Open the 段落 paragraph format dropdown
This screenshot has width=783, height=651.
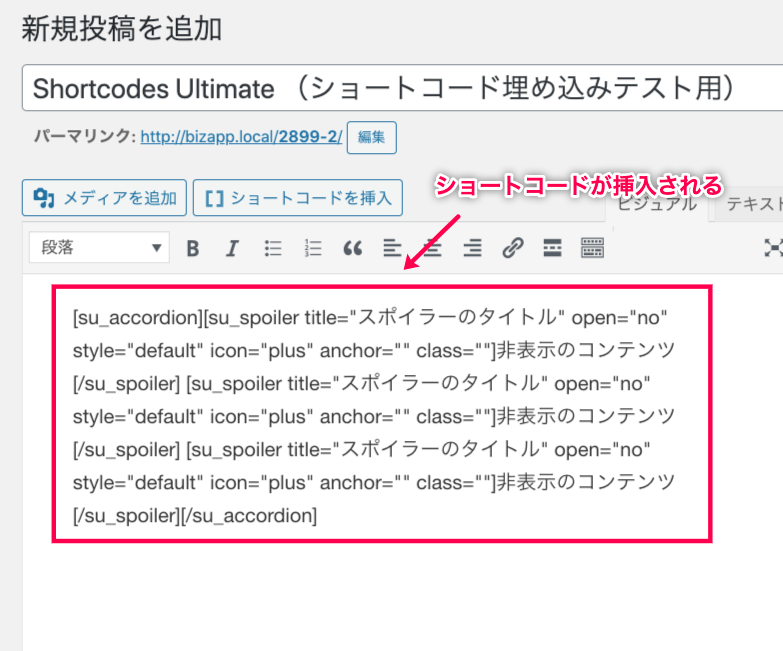(99, 247)
